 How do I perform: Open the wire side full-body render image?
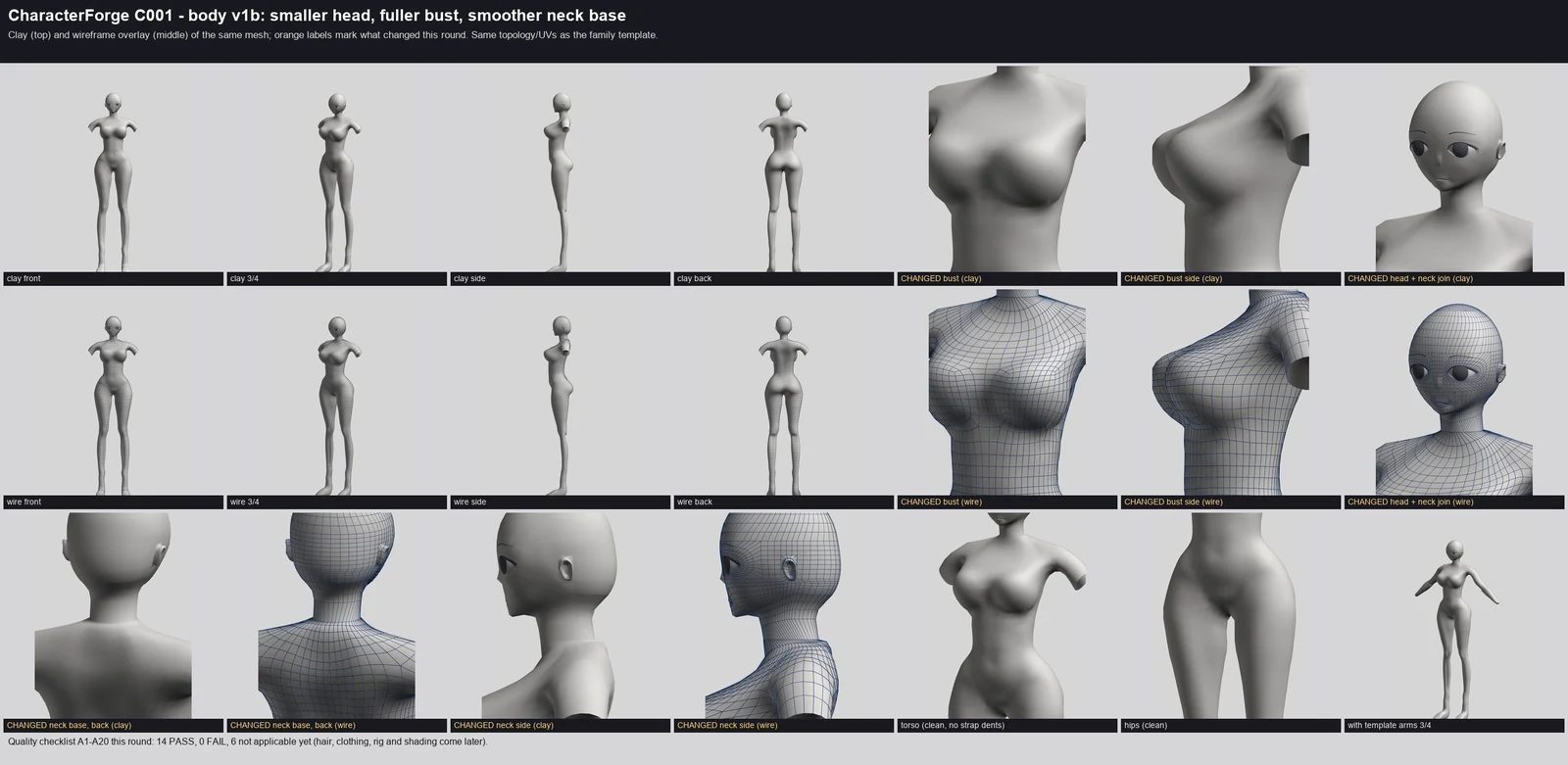pyautogui.click(x=561, y=392)
